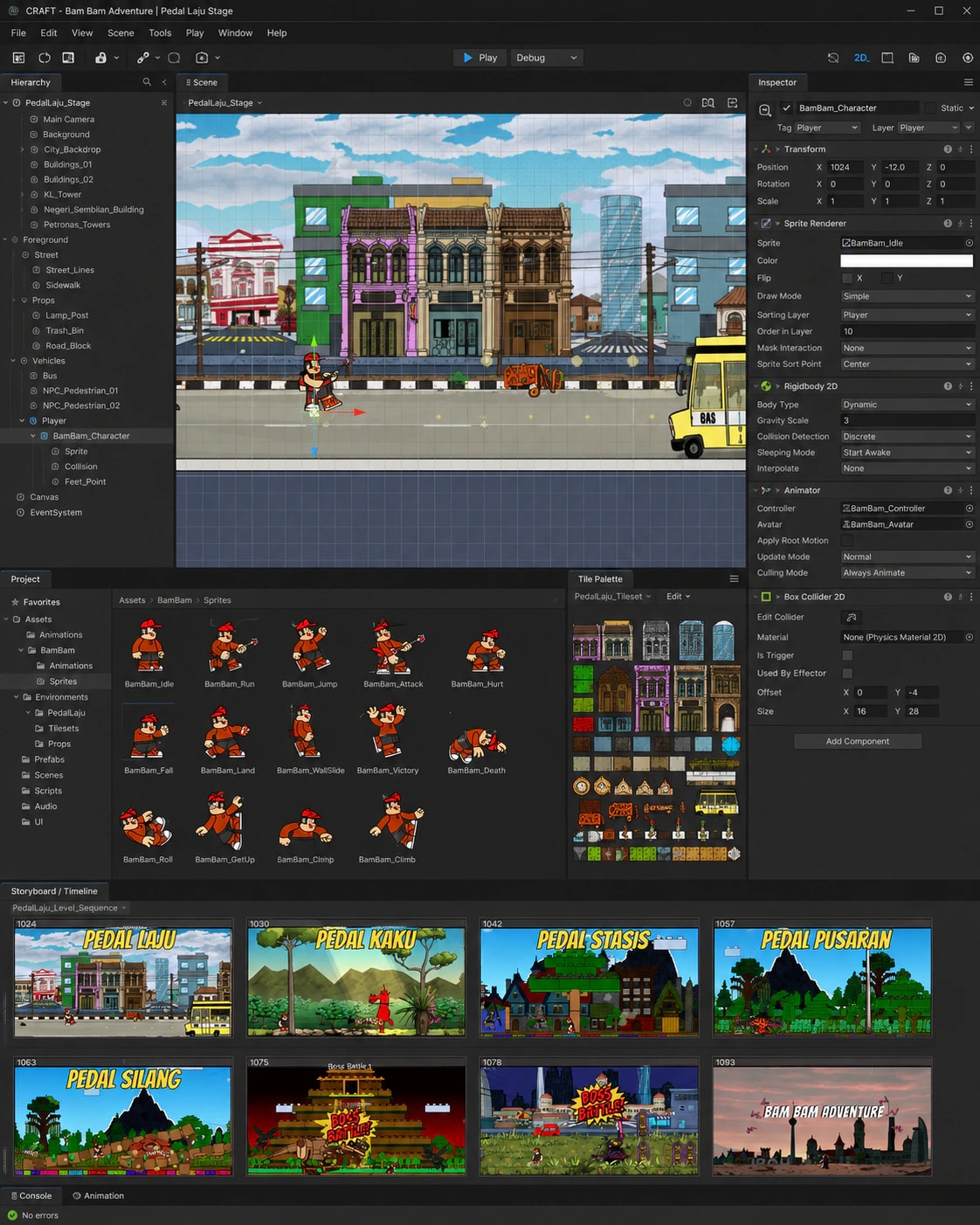This screenshot has width=980, height=1225.
Task: Open PedalLaju_Tileset palette dropdown
Action: point(612,597)
